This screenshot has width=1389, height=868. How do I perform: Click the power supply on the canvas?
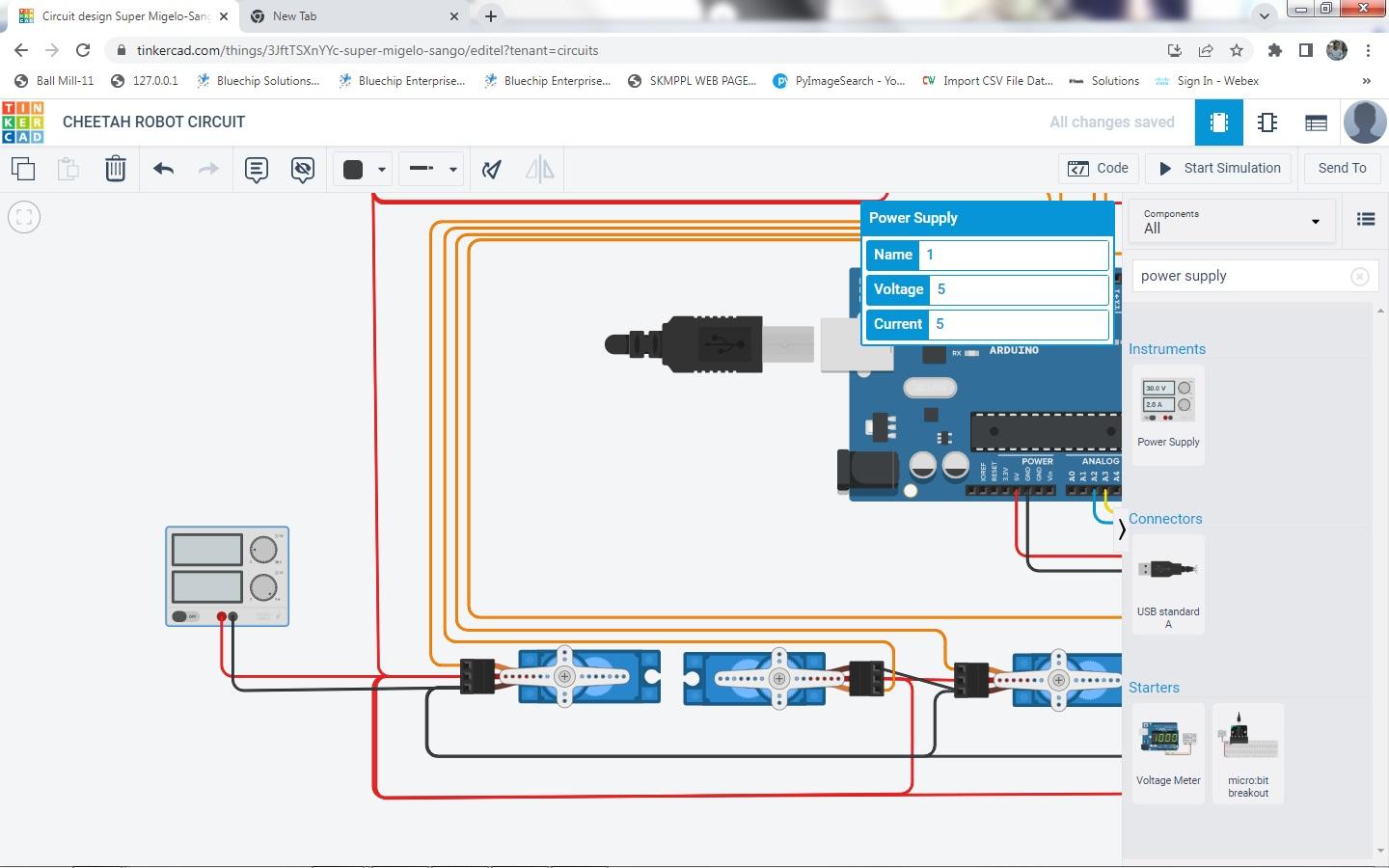click(x=227, y=576)
